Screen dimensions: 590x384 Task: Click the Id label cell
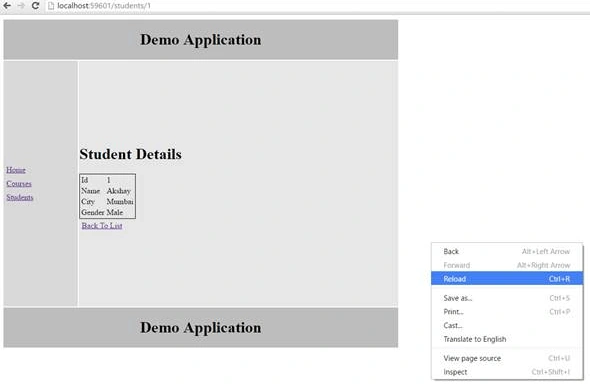(x=85, y=180)
